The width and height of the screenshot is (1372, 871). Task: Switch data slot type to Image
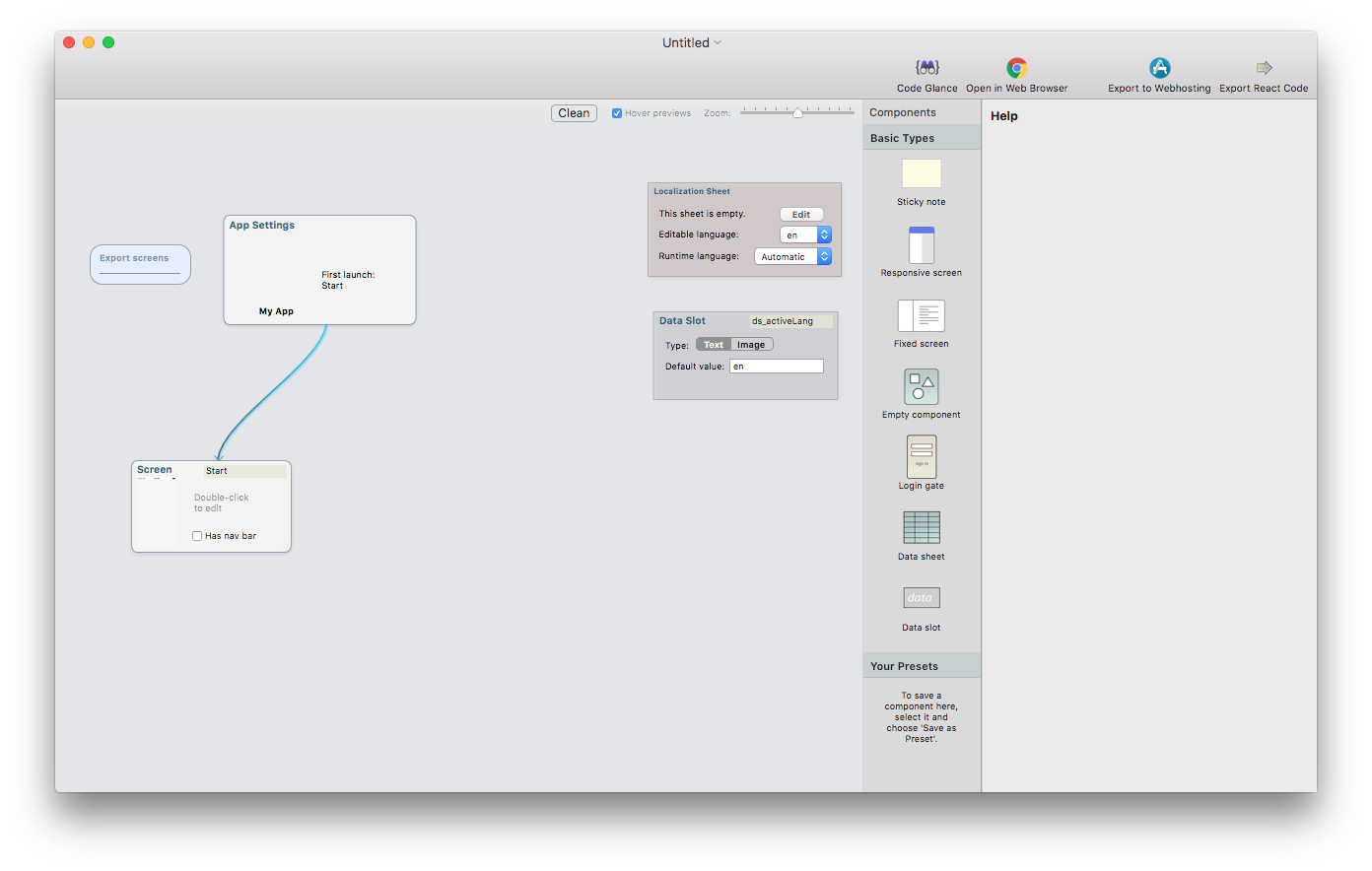751,345
